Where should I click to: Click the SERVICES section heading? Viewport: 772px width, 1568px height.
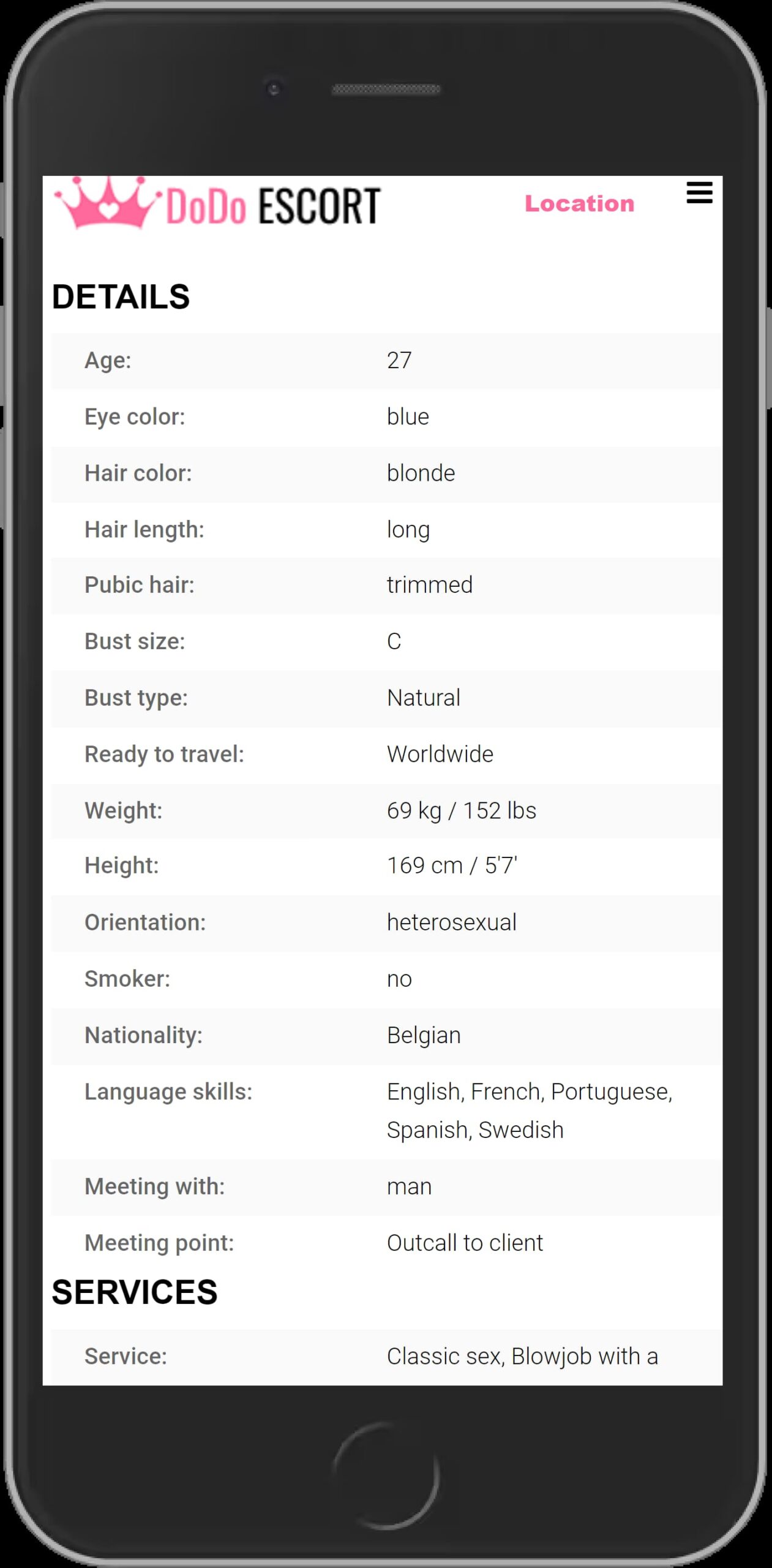(x=135, y=1292)
